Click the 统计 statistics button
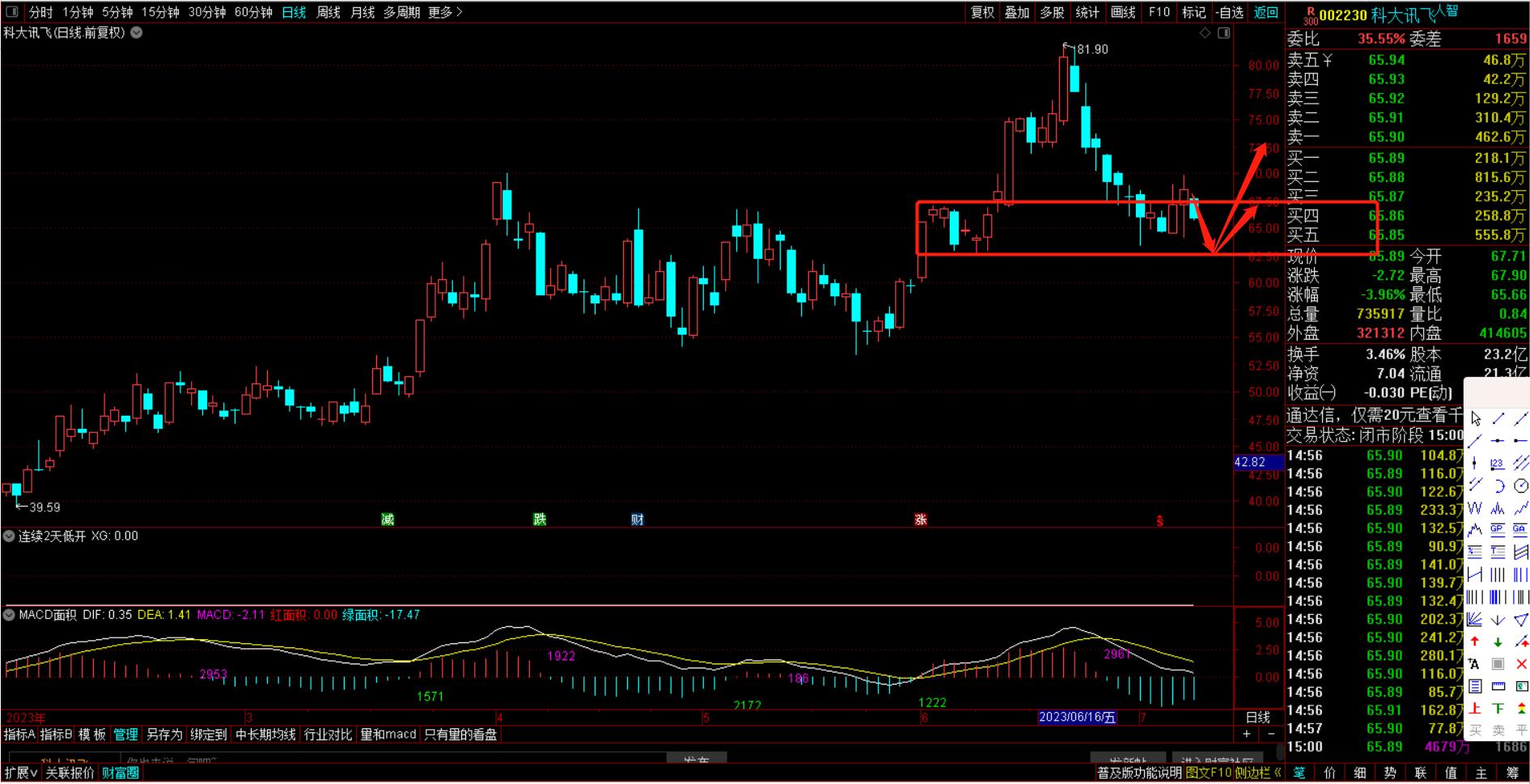This screenshot has width=1530, height=784. tap(1087, 12)
